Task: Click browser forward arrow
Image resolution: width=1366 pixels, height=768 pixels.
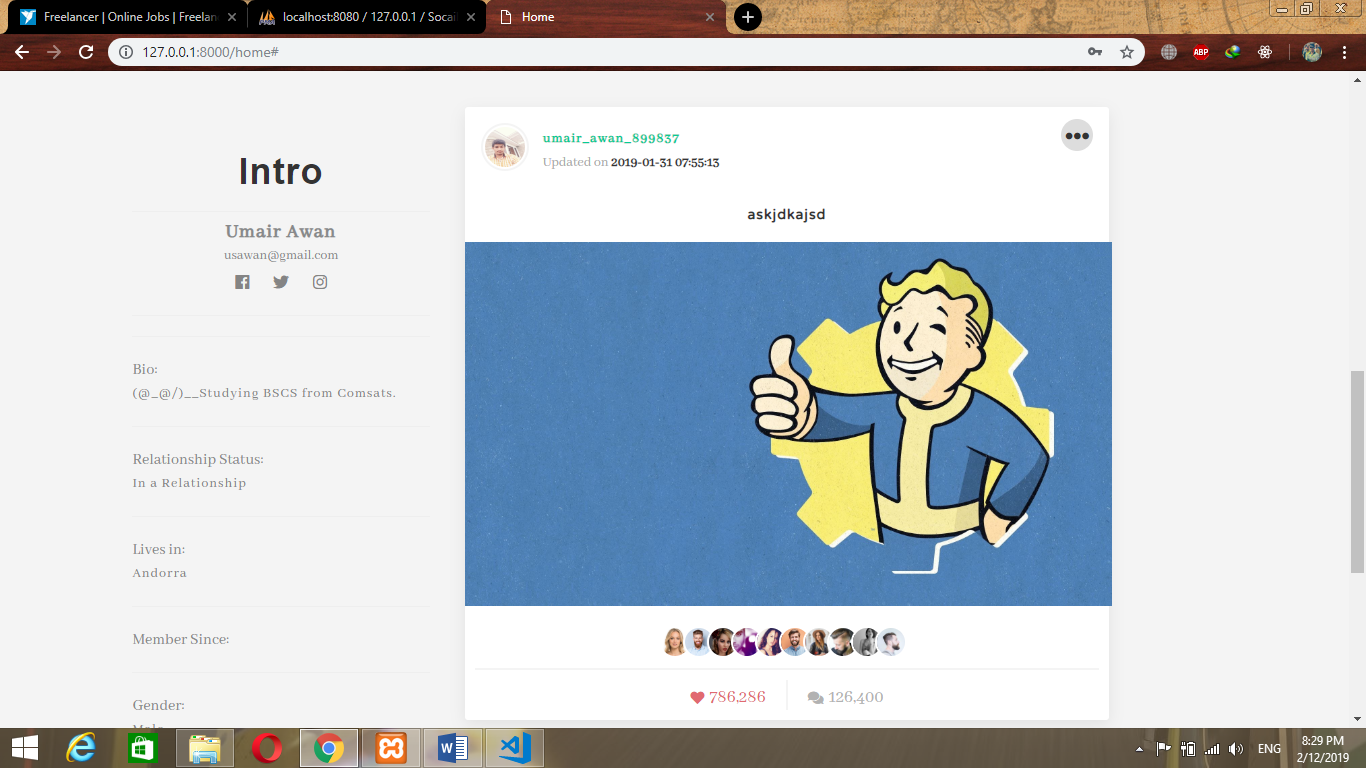Action: pos(54,52)
